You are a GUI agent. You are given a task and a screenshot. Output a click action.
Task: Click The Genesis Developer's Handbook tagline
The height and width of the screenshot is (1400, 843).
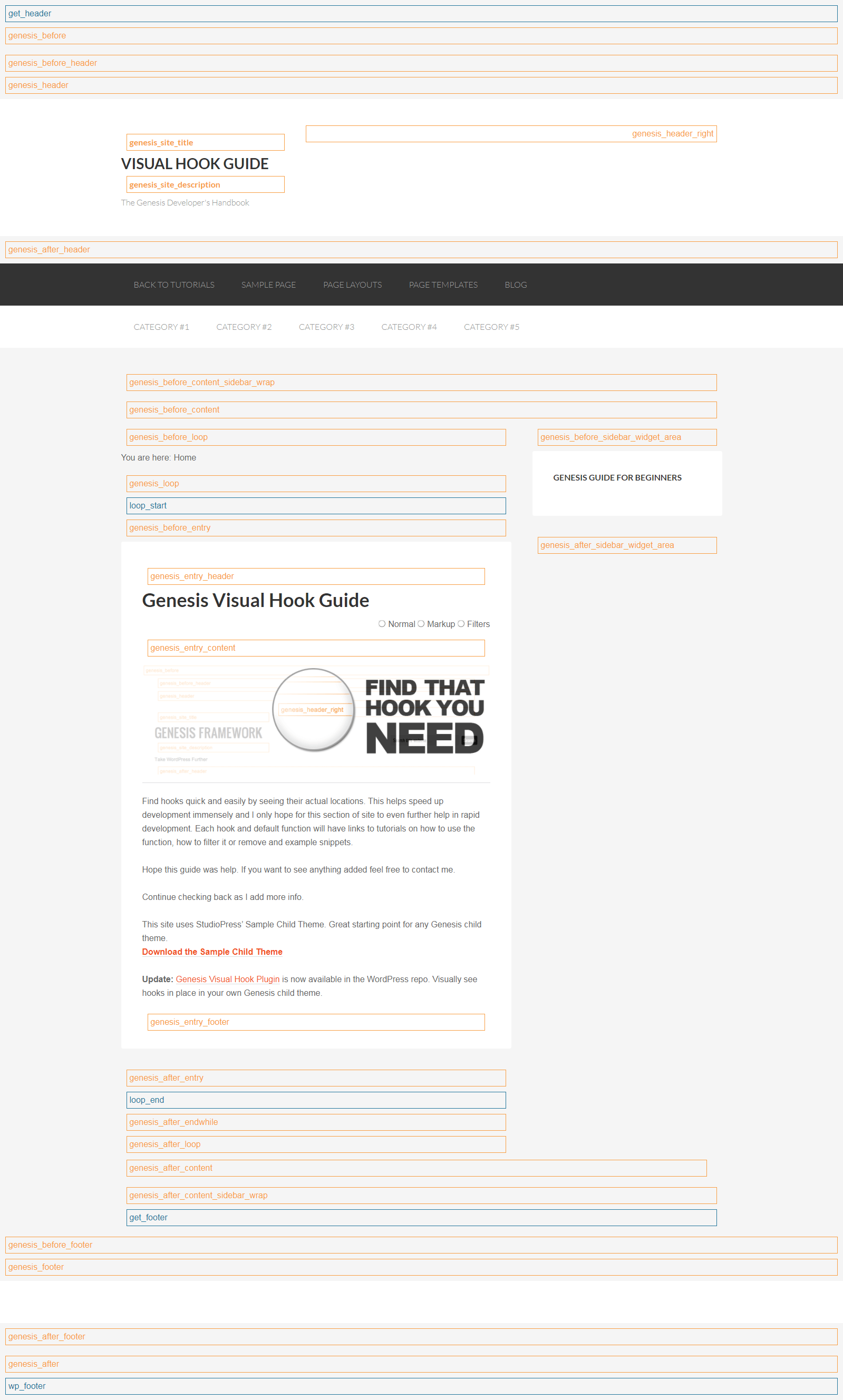coord(185,203)
